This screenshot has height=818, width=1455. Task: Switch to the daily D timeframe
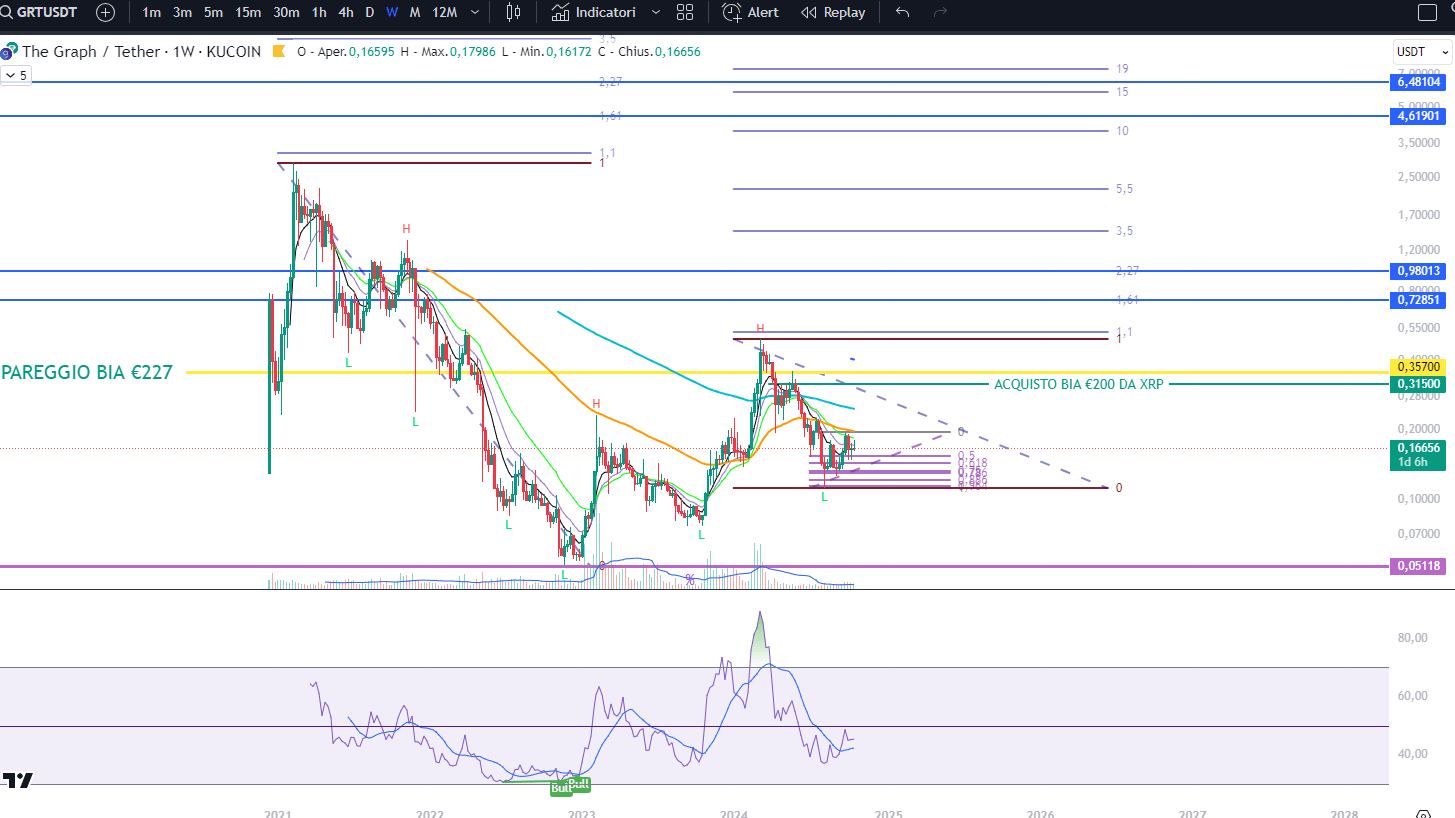click(x=370, y=12)
